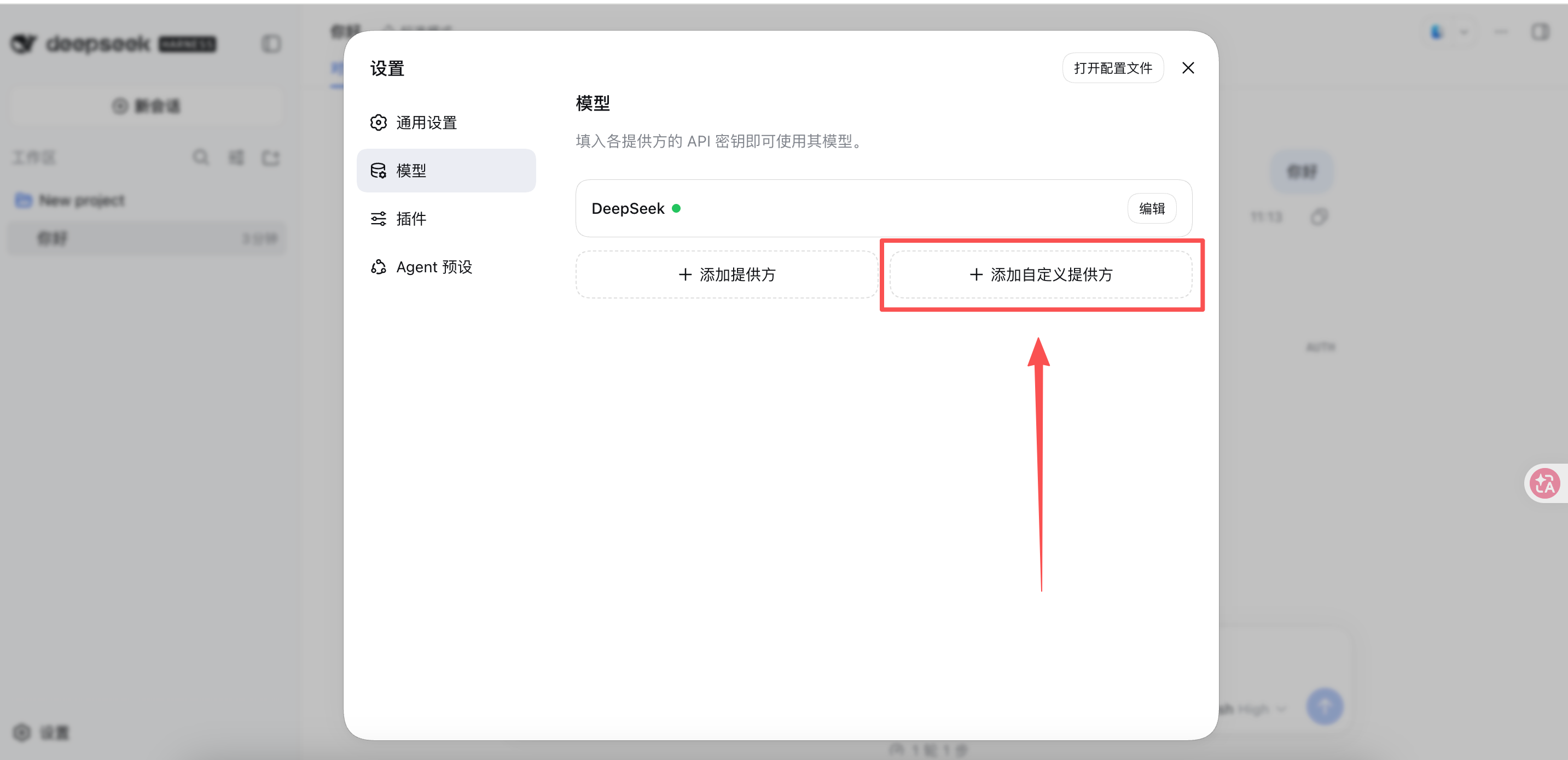Screen dimensions: 1568x760
Task: Select the 模型 settings section
Action: tap(445, 171)
